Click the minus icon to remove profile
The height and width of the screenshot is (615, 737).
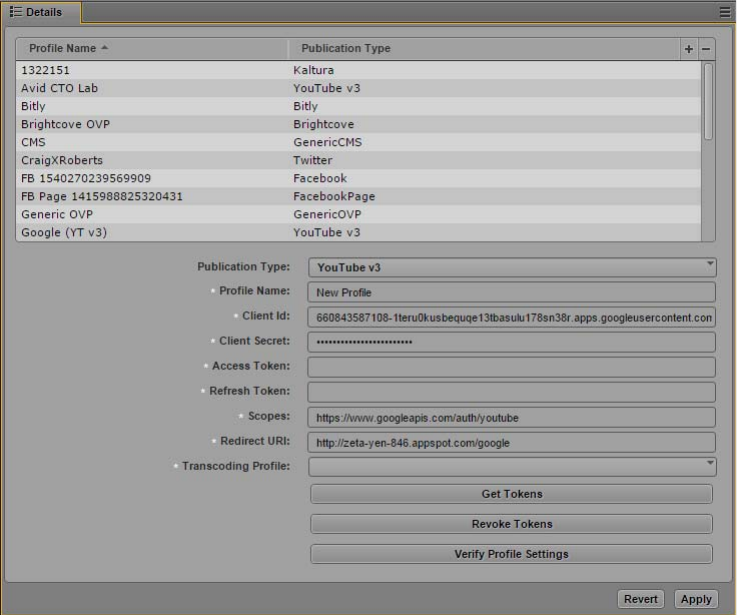tap(706, 49)
